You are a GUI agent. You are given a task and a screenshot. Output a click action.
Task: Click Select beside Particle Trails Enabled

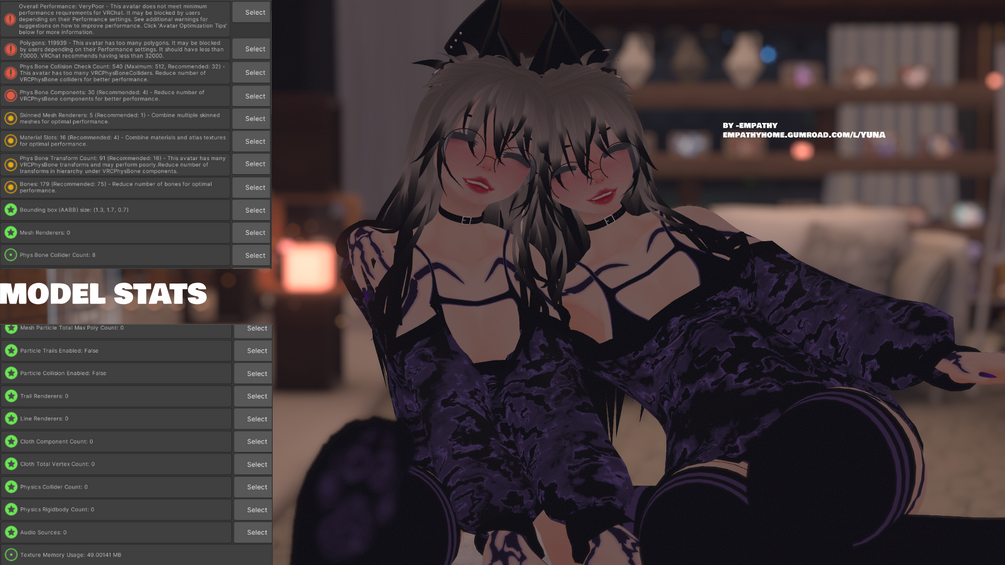point(253,350)
